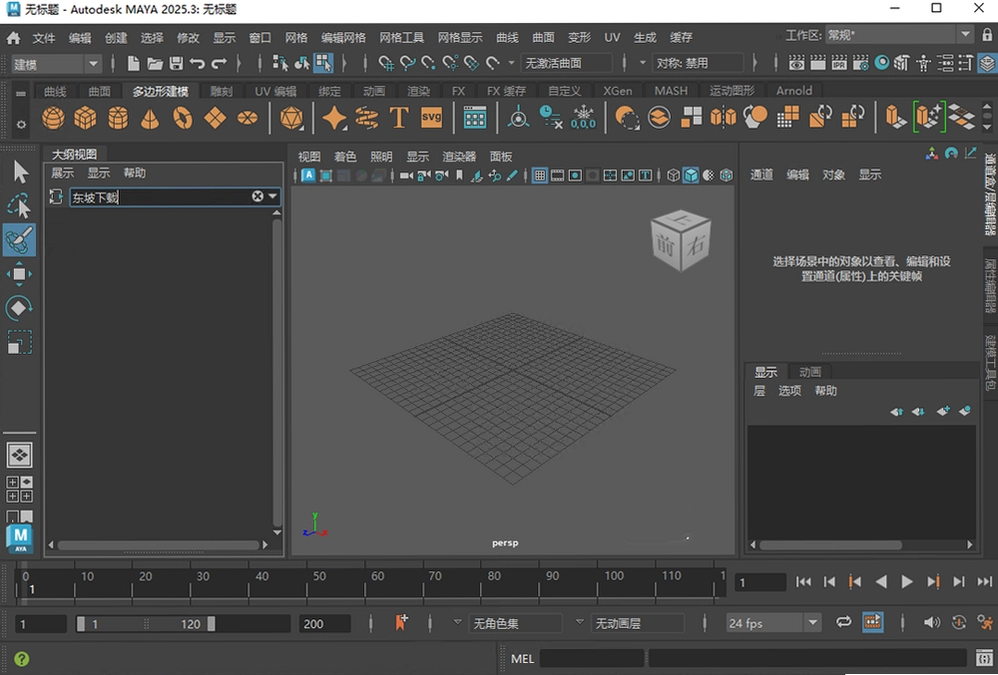Open the 建模 menu set dropdown
The width and height of the screenshot is (998, 675).
point(56,64)
